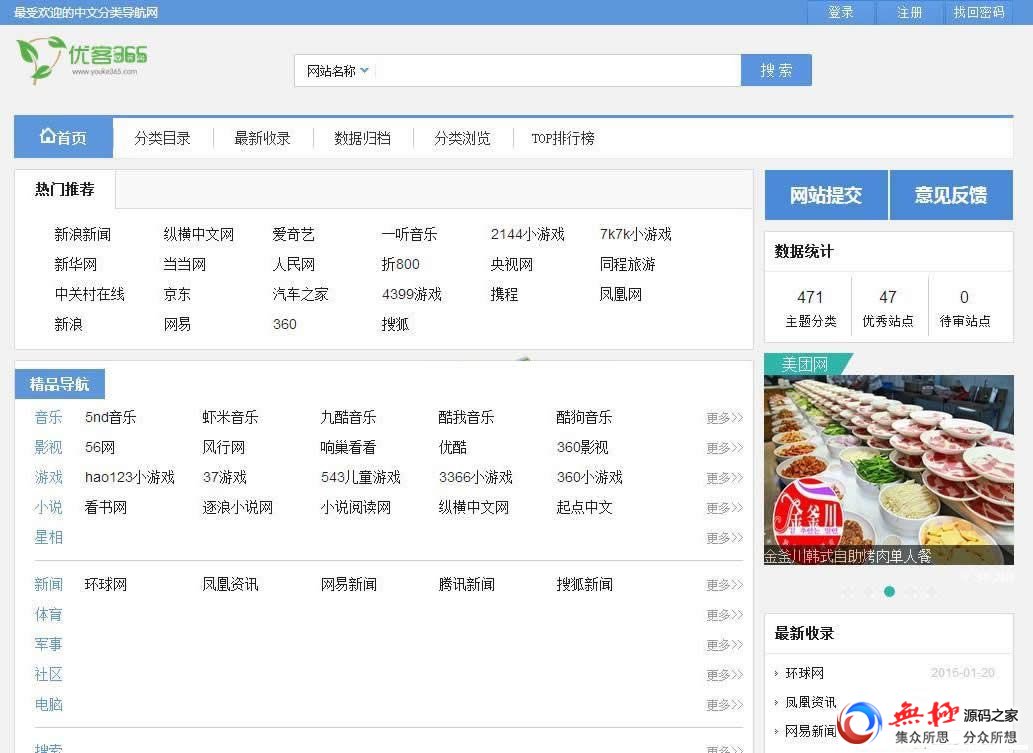Open the 优酷 link

click(453, 447)
